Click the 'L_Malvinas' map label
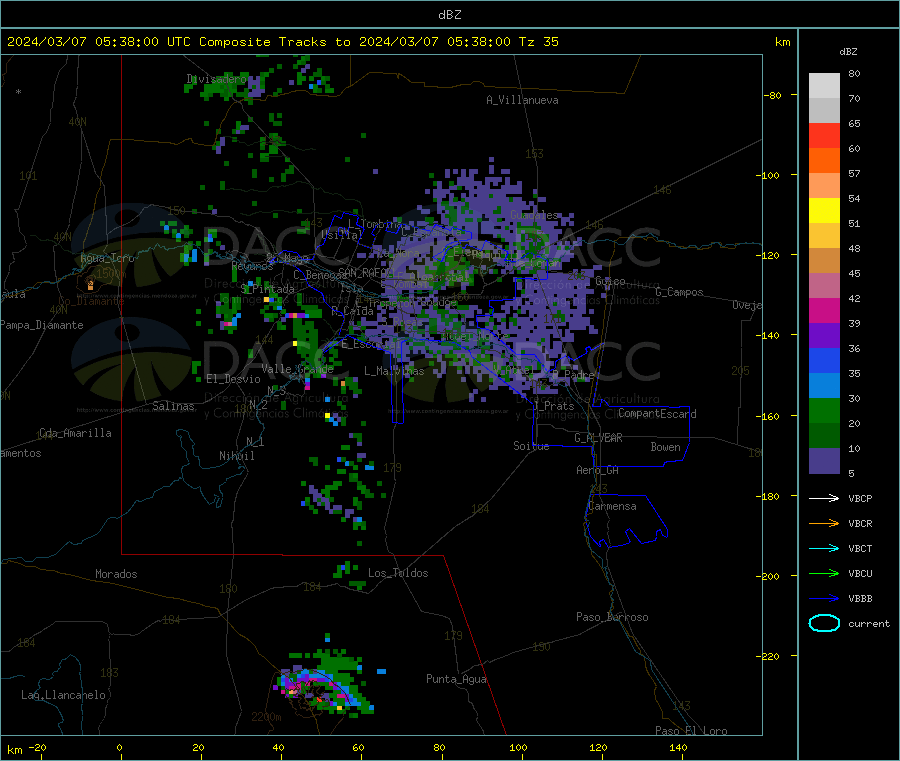Image resolution: width=900 pixels, height=761 pixels. [394, 371]
